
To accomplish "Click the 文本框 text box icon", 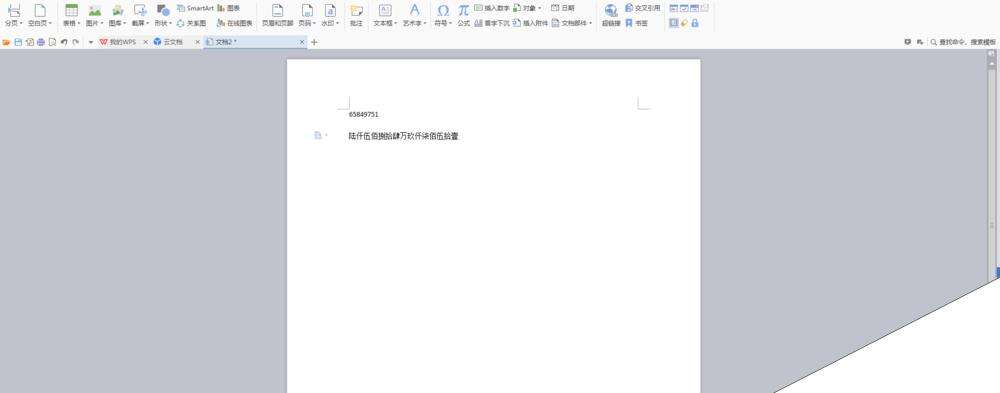I will (x=385, y=10).
